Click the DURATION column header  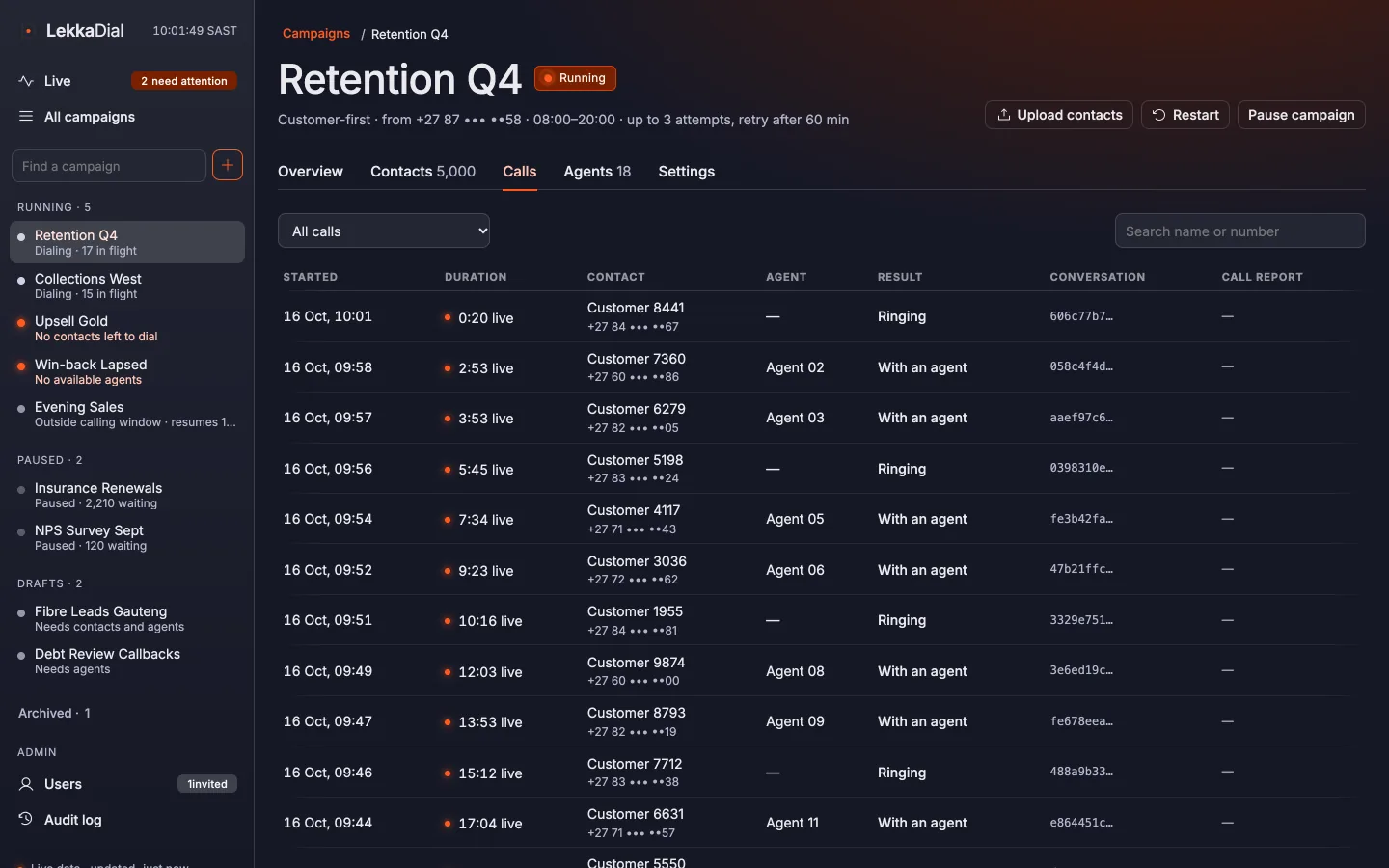(476, 277)
